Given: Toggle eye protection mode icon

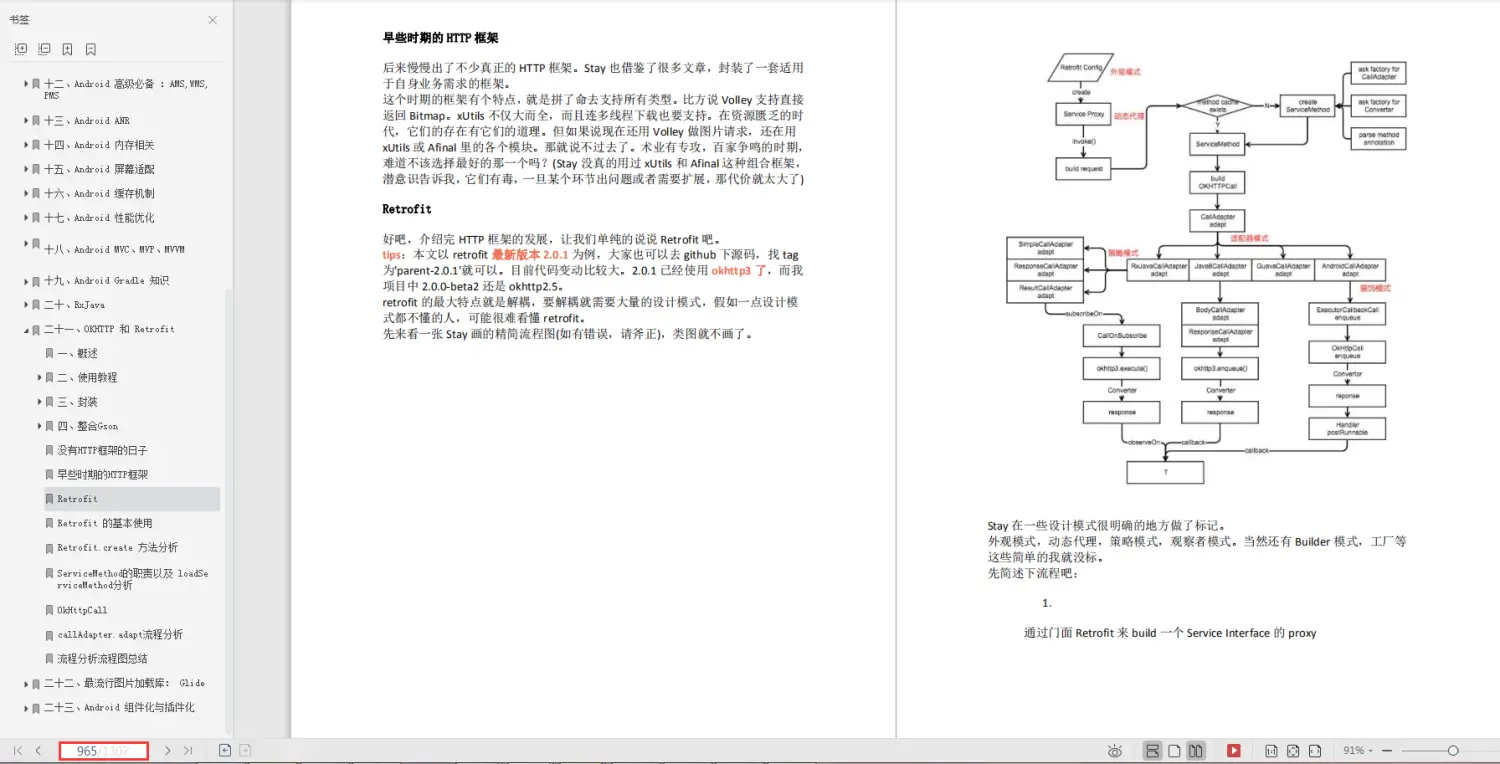Looking at the screenshot, I should 1115,750.
